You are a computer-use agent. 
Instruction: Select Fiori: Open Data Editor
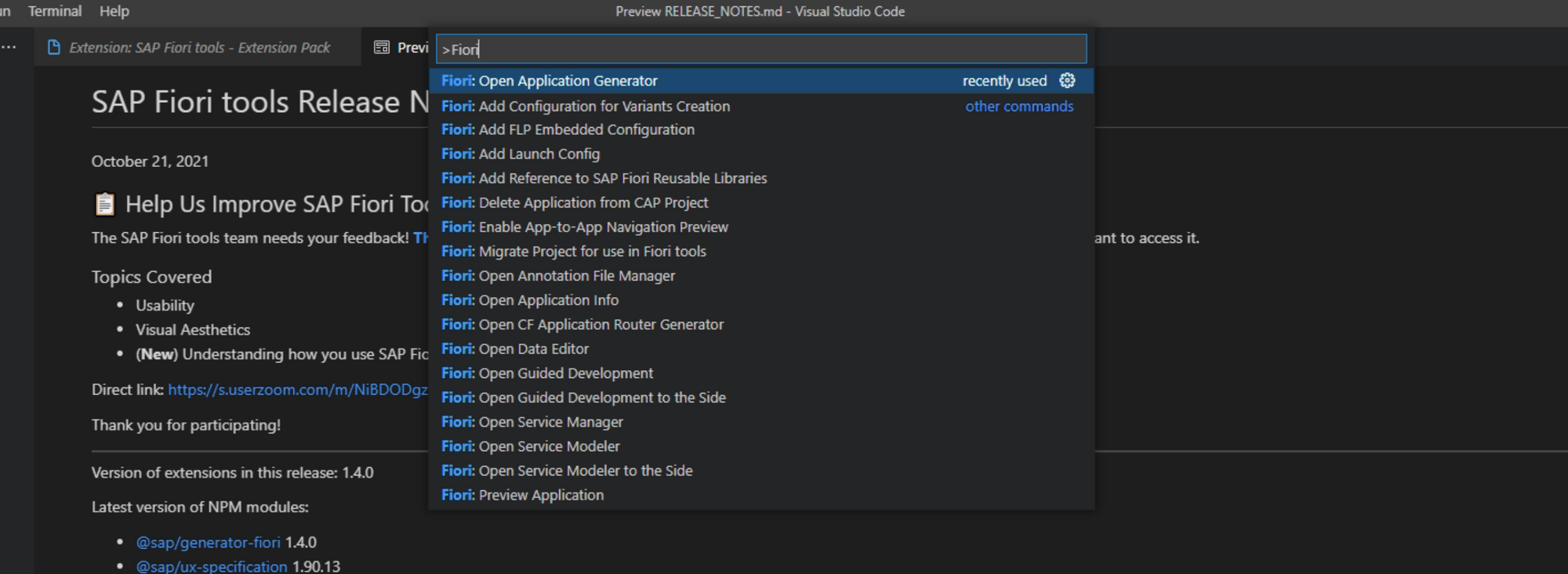(x=761, y=348)
